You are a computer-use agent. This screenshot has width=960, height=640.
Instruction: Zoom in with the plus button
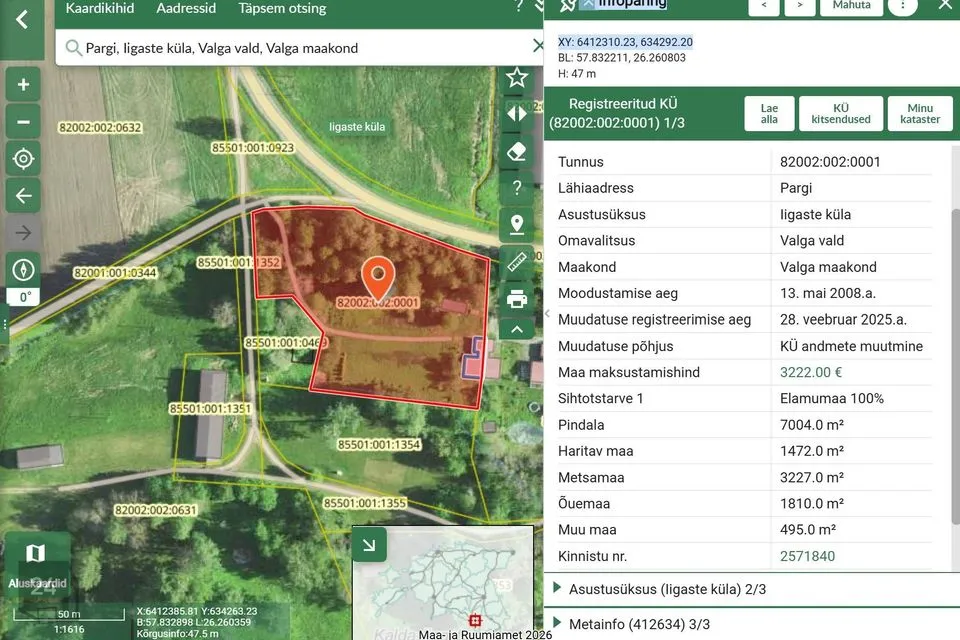23,85
